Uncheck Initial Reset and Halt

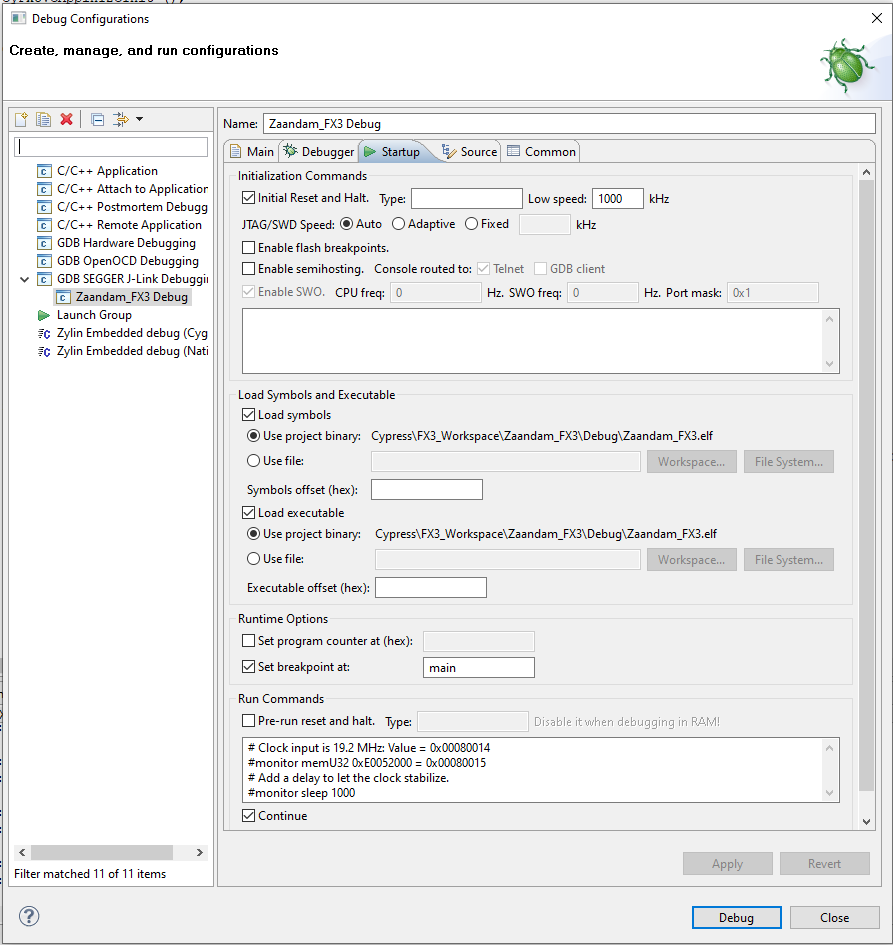pyautogui.click(x=246, y=198)
